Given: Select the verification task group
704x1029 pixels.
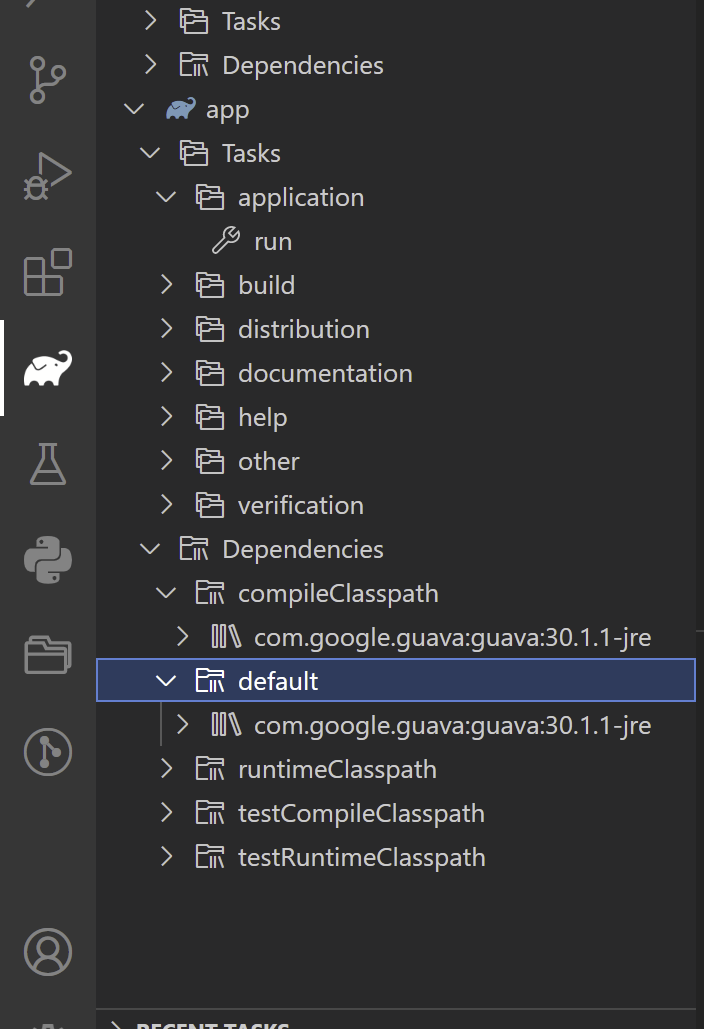Looking at the screenshot, I should coord(302,504).
